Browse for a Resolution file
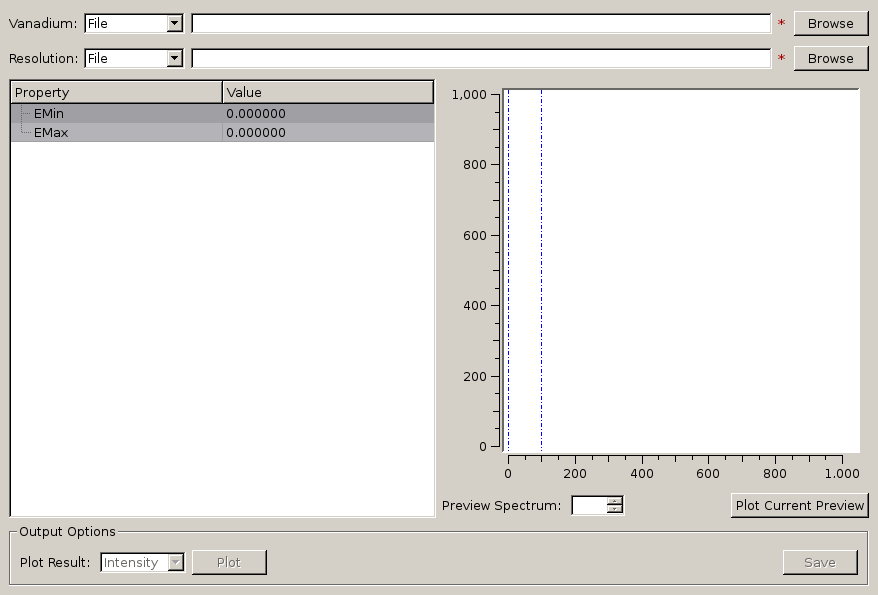 click(x=830, y=58)
